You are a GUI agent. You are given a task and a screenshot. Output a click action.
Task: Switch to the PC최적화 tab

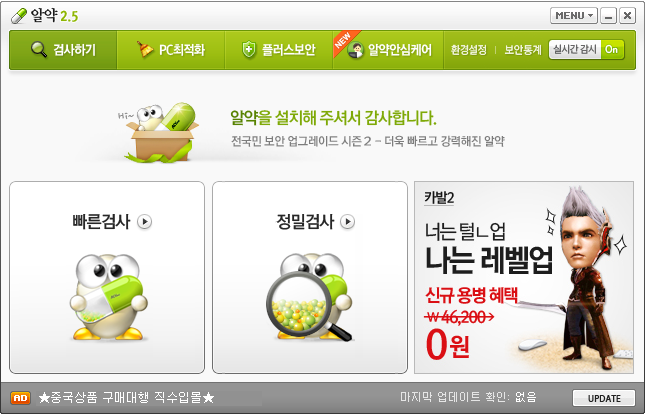(171, 50)
